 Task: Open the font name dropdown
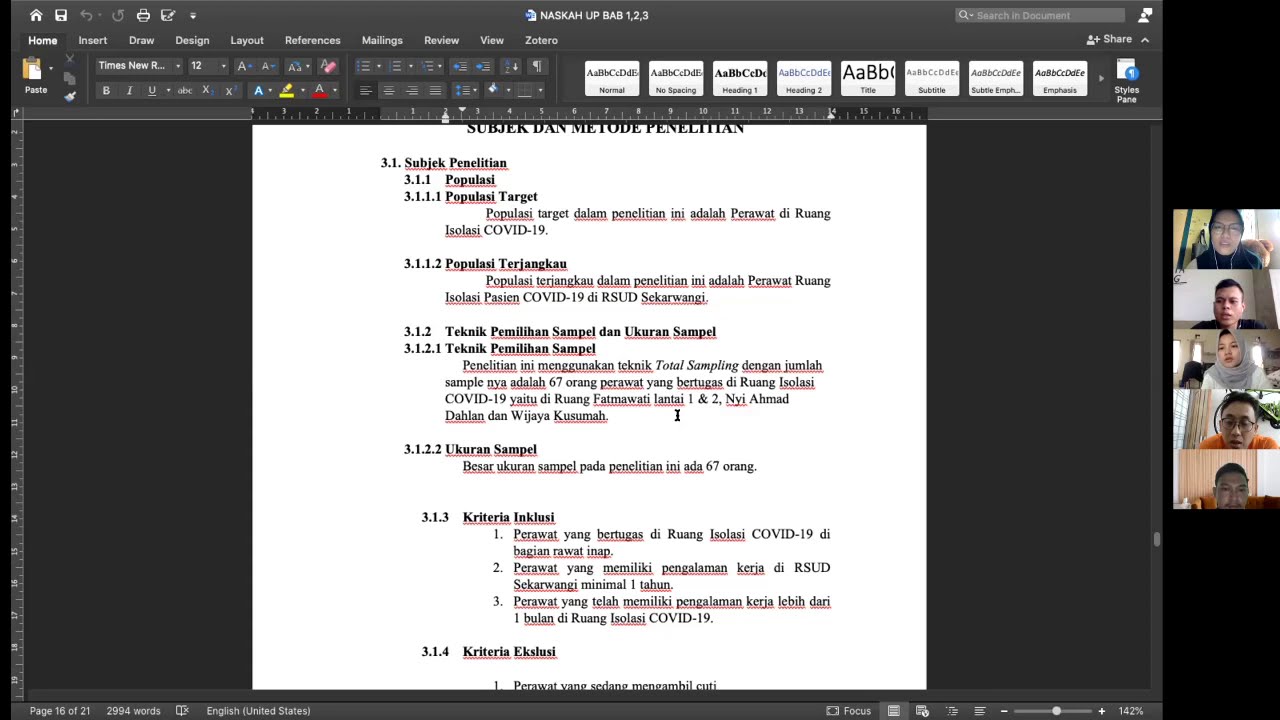[178, 66]
